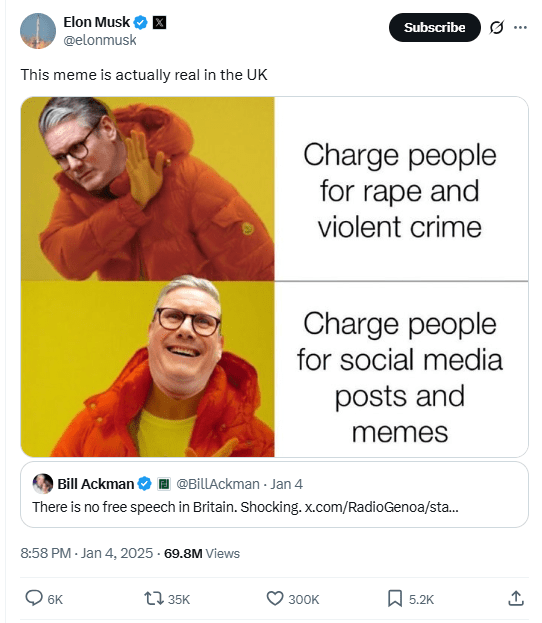Open Grok explain slash-circle icon
Image resolution: width=542 pixels, height=623 pixels.
point(496,27)
